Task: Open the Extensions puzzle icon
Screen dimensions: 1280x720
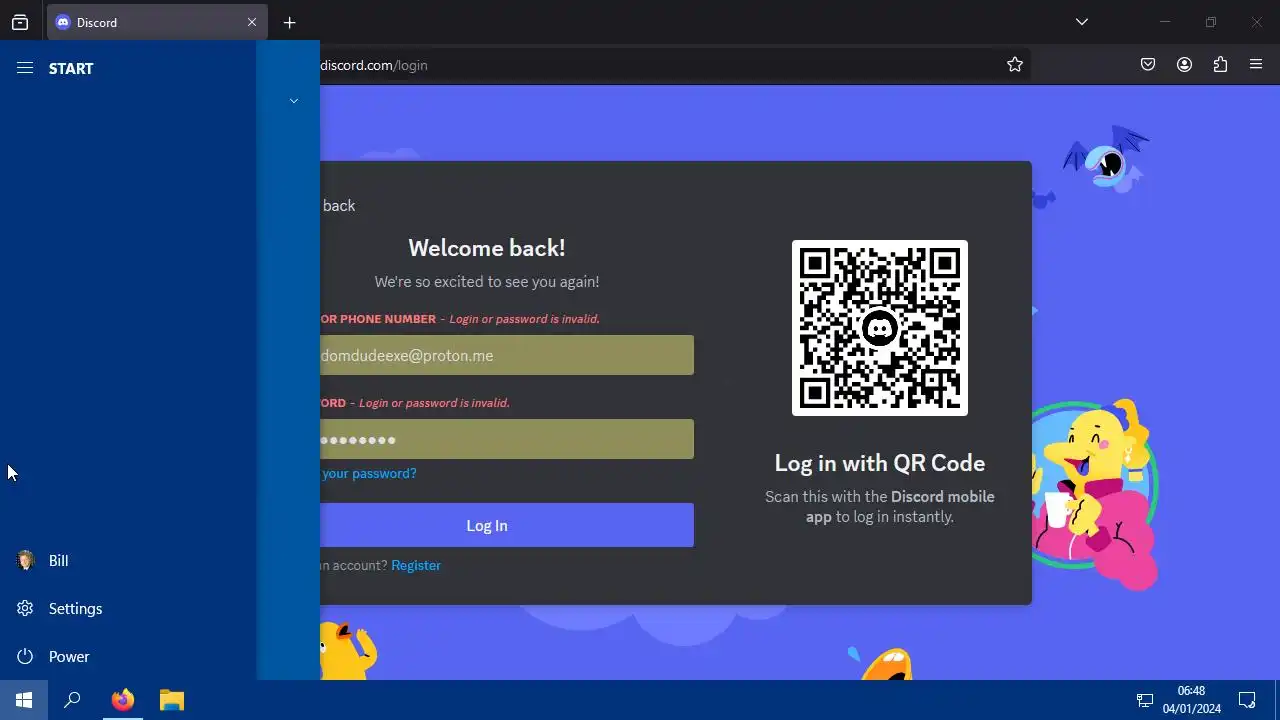Action: point(1220,65)
